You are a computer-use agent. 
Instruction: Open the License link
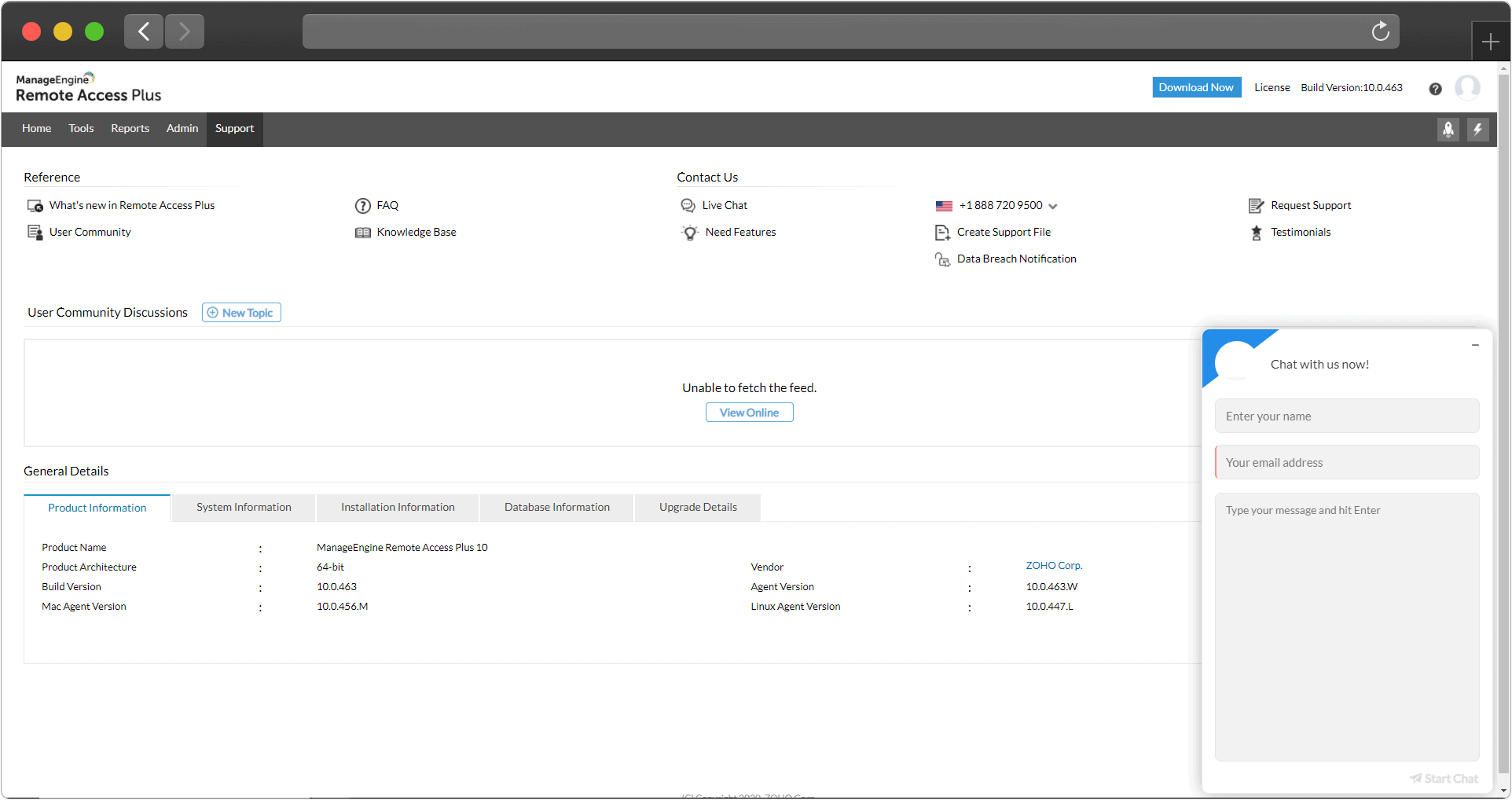click(x=1272, y=88)
